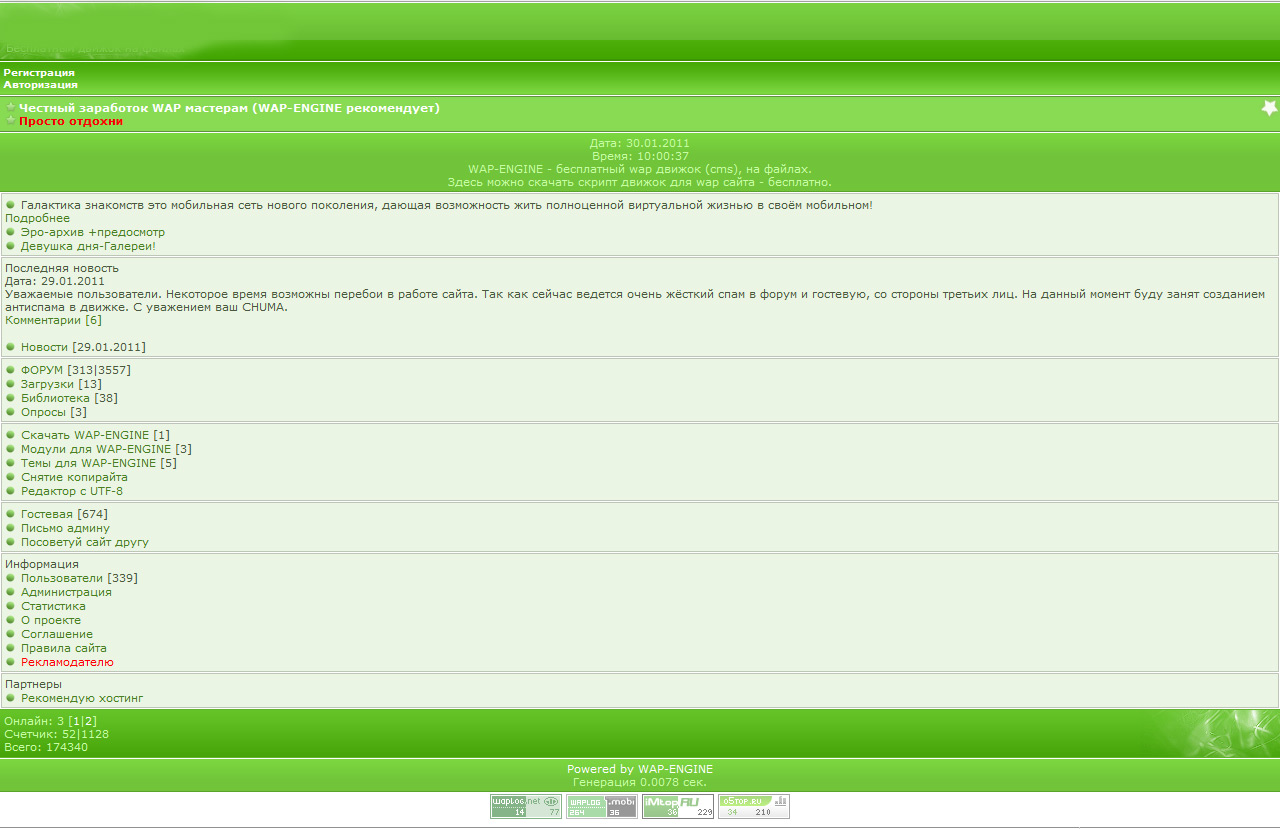Click the Последняя новость heading

tap(62, 268)
